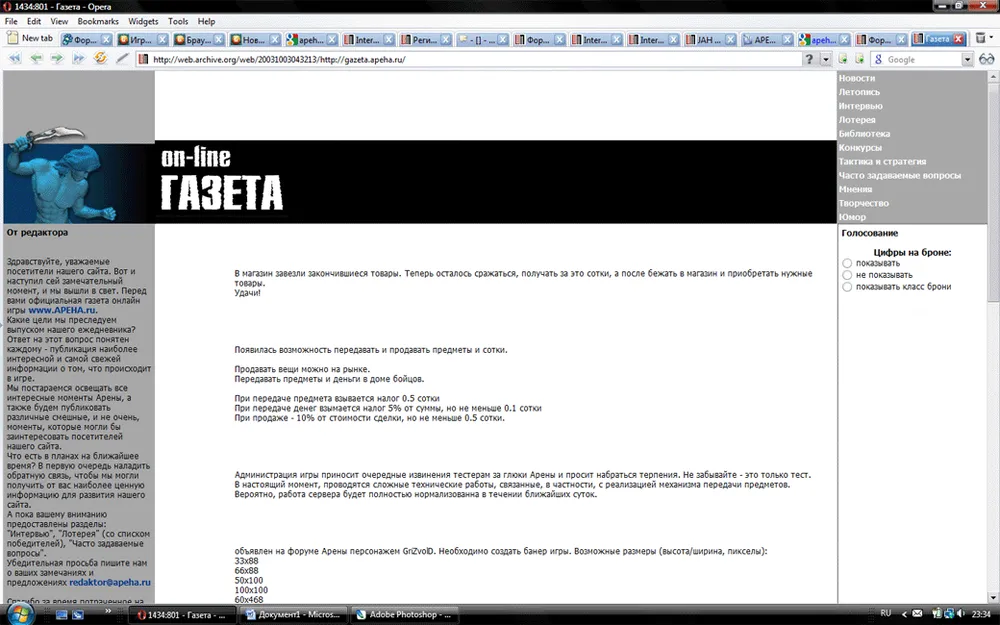
Task: Select the 'не показывать' radio option
Action: click(847, 275)
